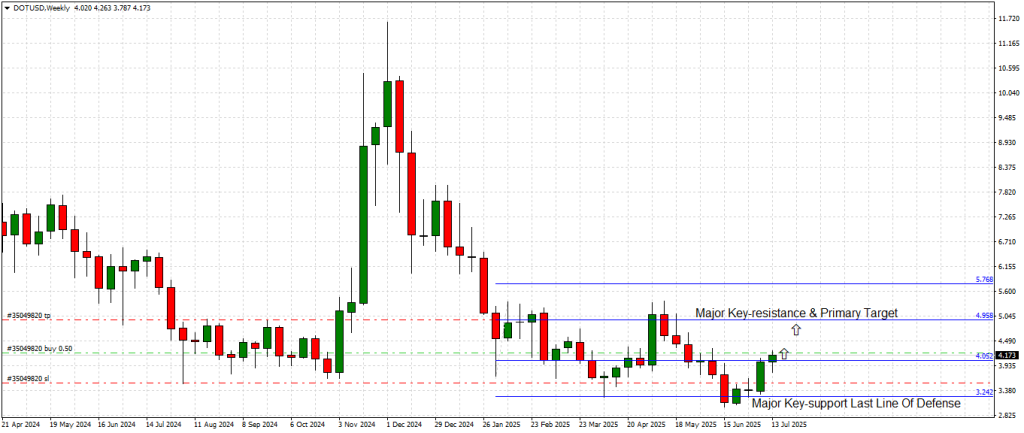This screenshot has width=1024, height=433.
Task: Click the 29 Dec 2024 date label
Action: click(454, 424)
